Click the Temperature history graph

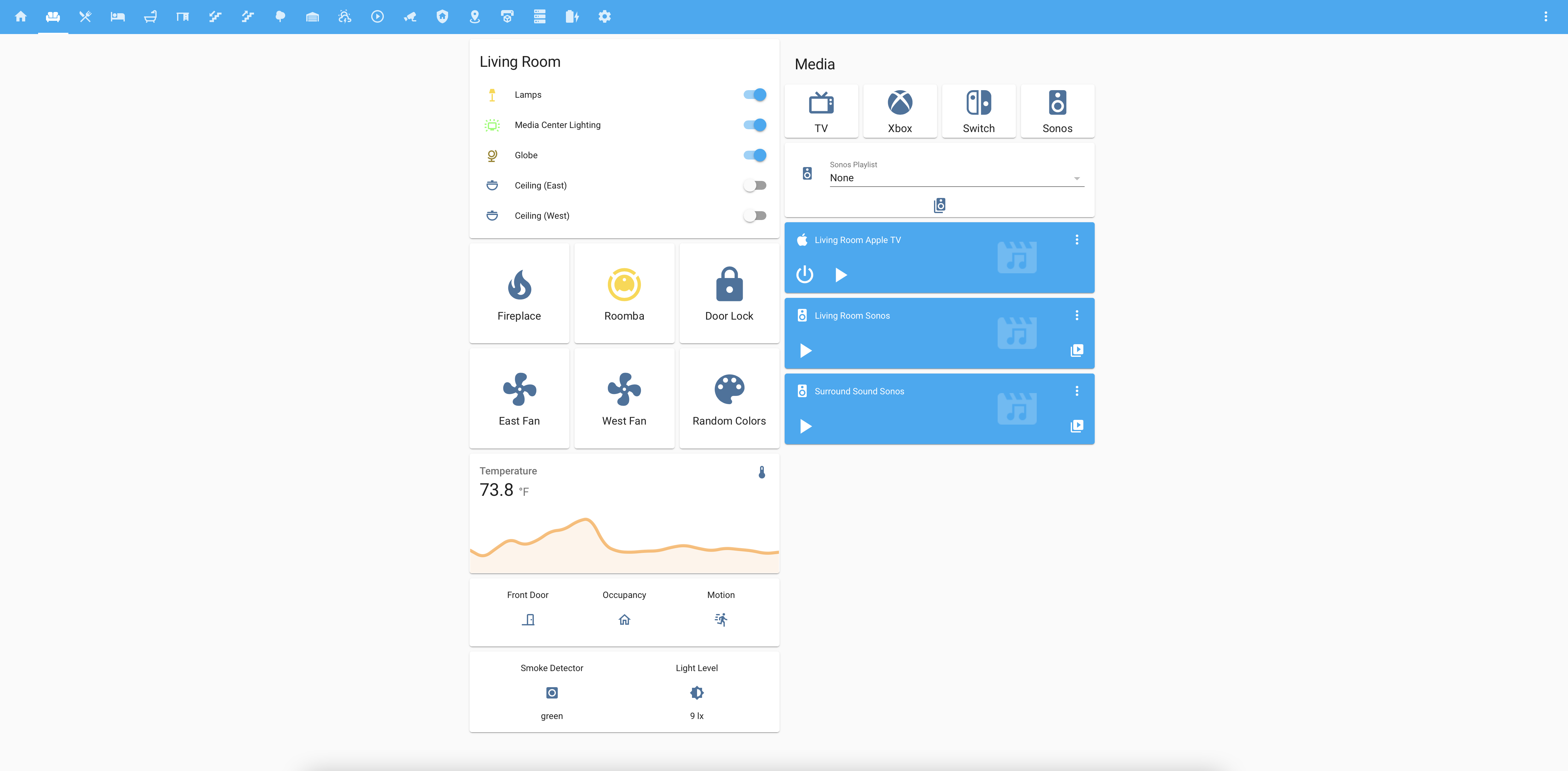[x=624, y=542]
